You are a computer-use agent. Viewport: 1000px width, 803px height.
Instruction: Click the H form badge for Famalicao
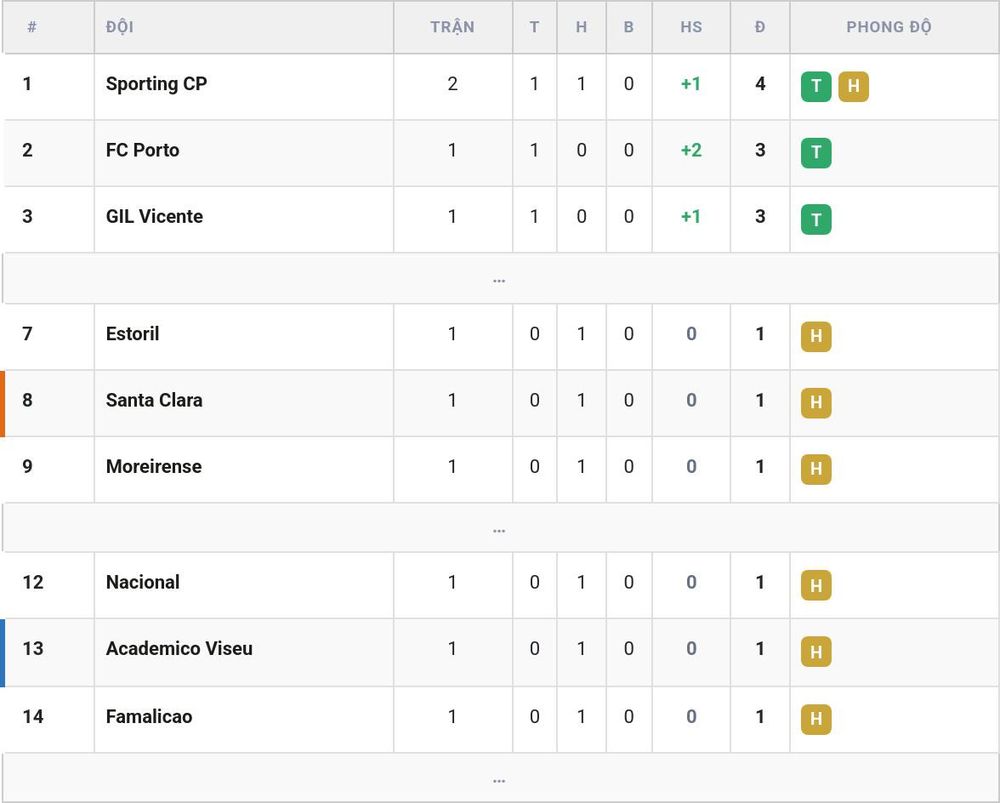(x=816, y=719)
